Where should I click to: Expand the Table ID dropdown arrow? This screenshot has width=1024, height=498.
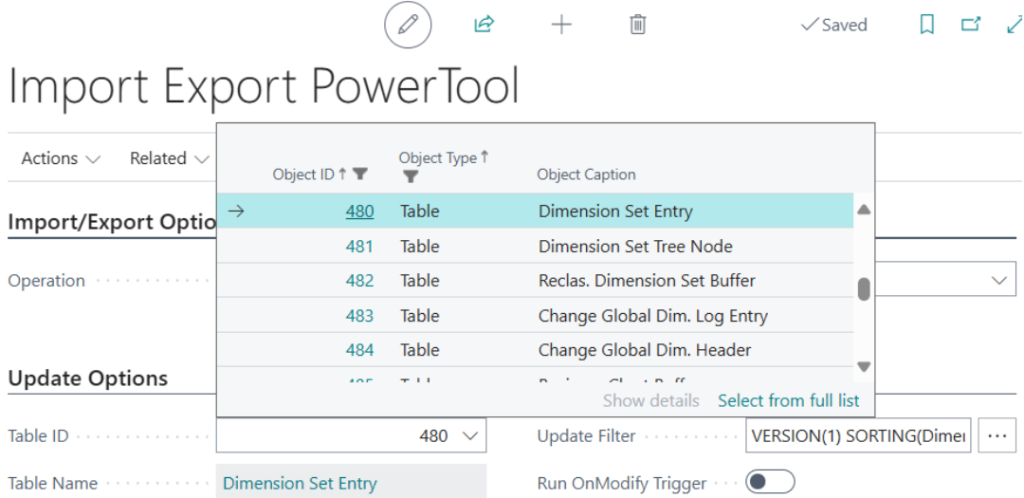coord(469,436)
